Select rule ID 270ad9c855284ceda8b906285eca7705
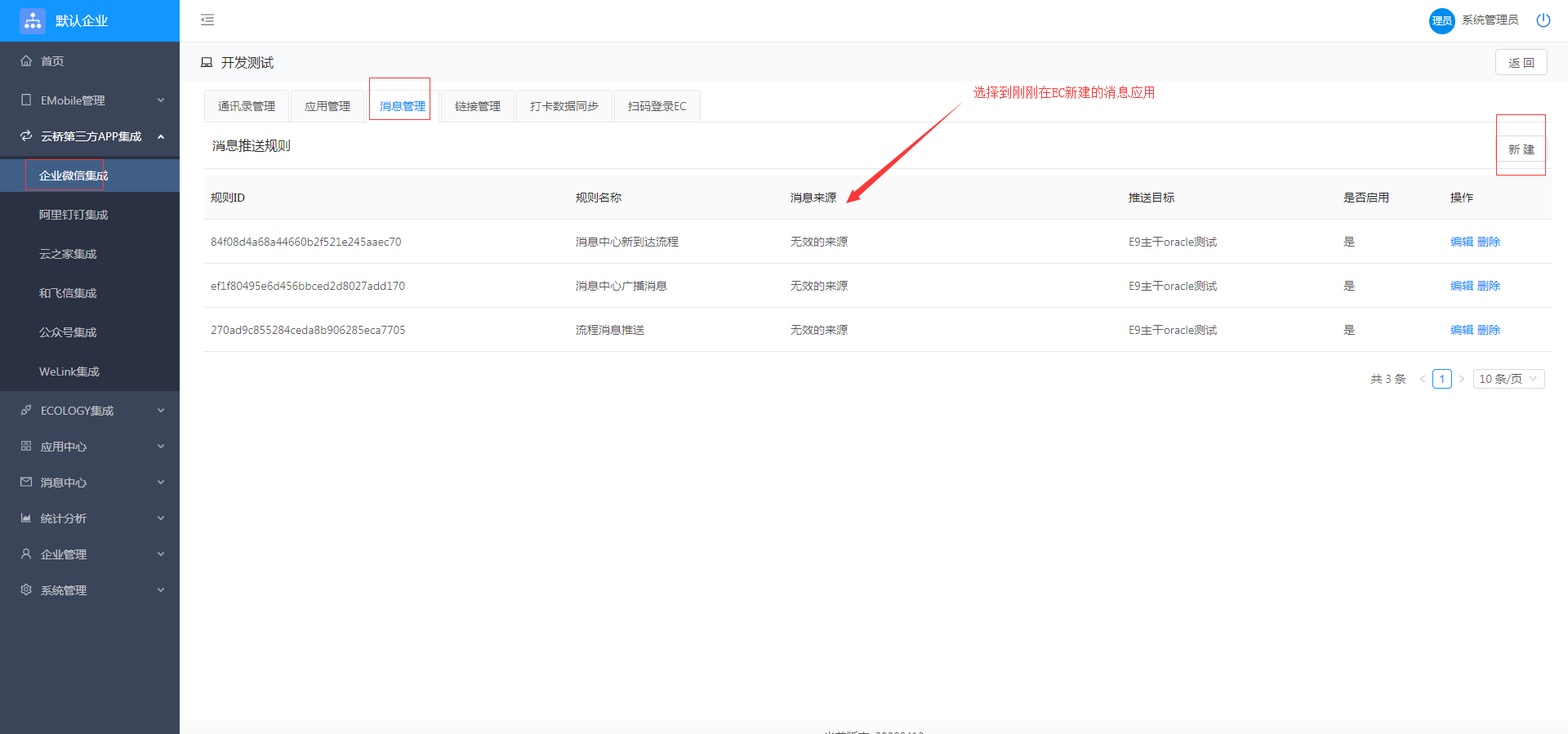 [308, 330]
